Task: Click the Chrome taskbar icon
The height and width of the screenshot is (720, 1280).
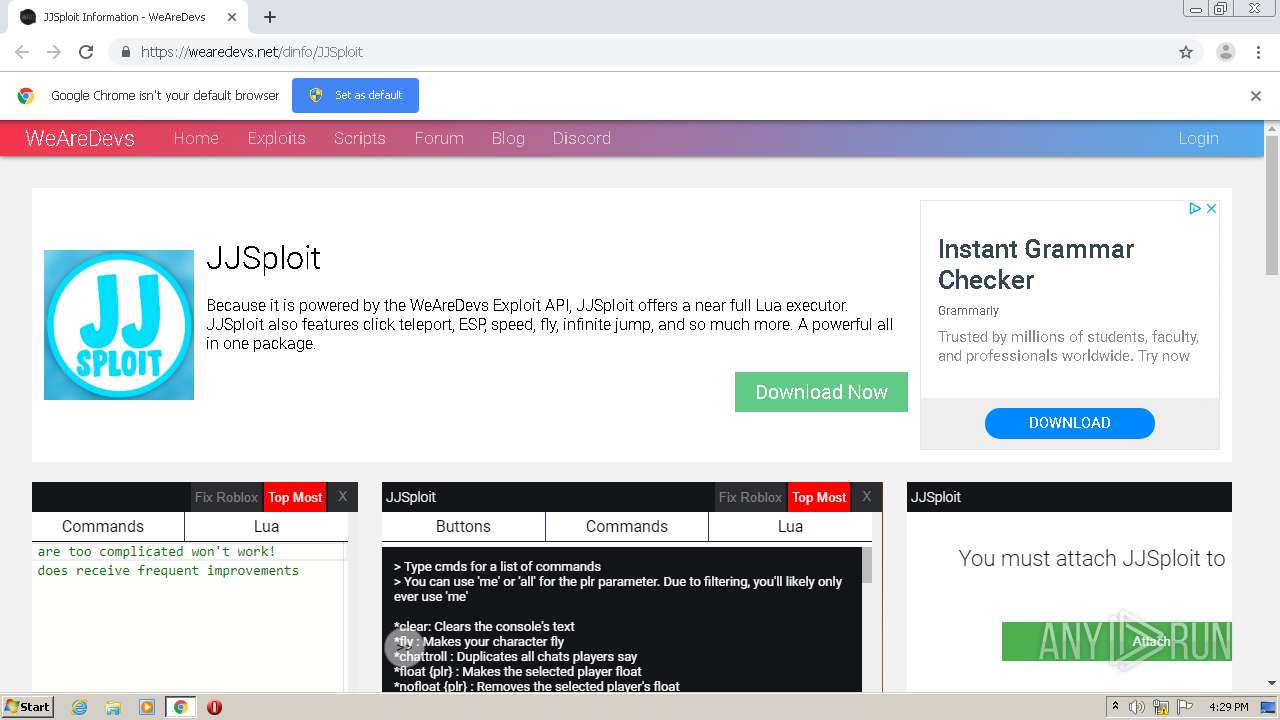Action: click(180, 707)
